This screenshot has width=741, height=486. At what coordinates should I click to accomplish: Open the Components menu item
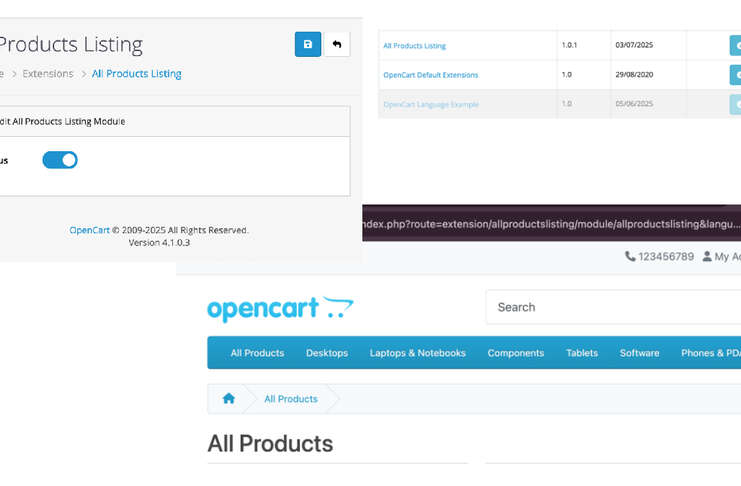click(516, 353)
